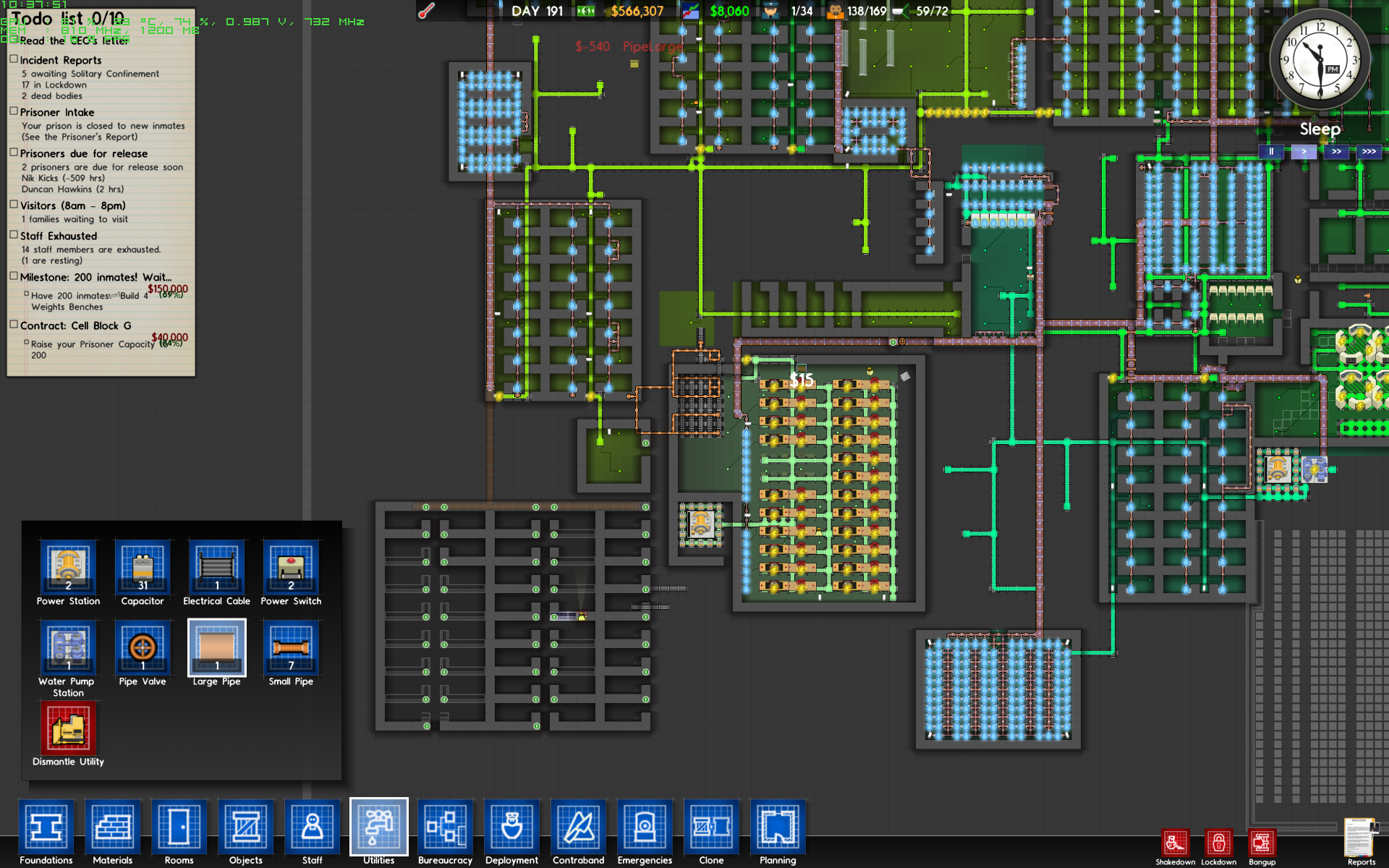Open the Reports clipboard
1389x868 pixels.
tap(1361, 838)
